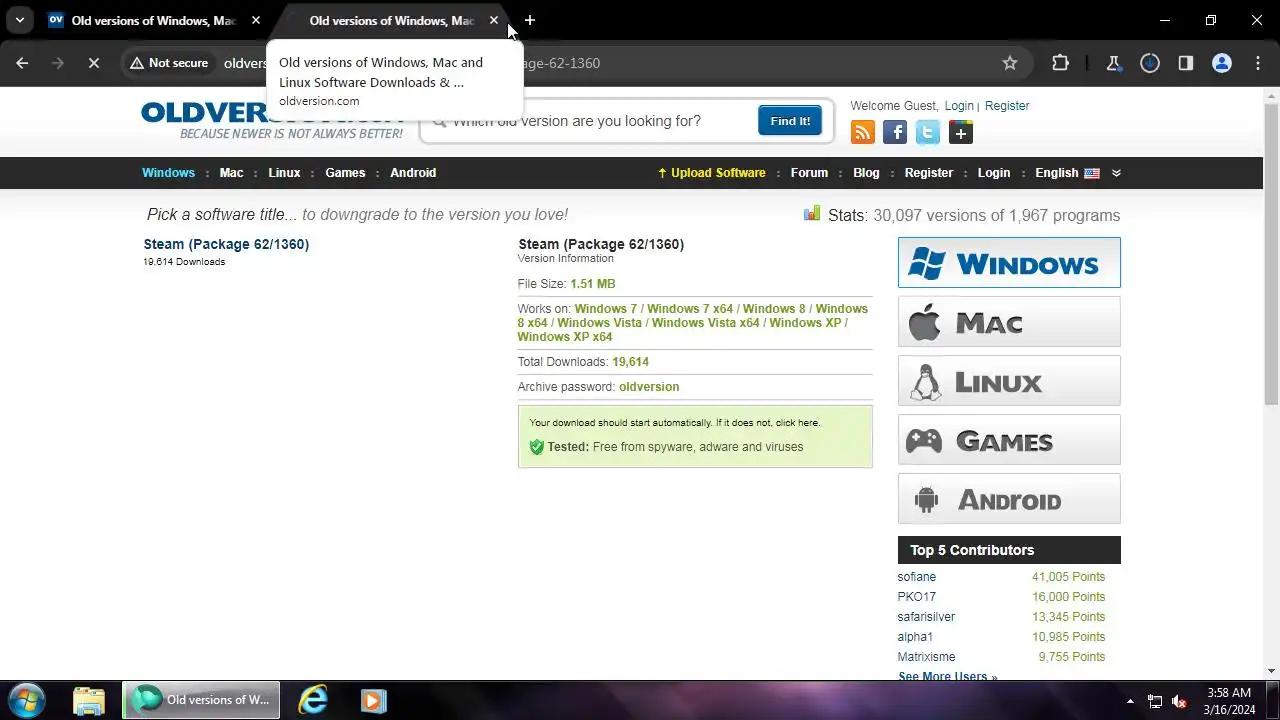Click the Windows platform banner button

point(1009,263)
